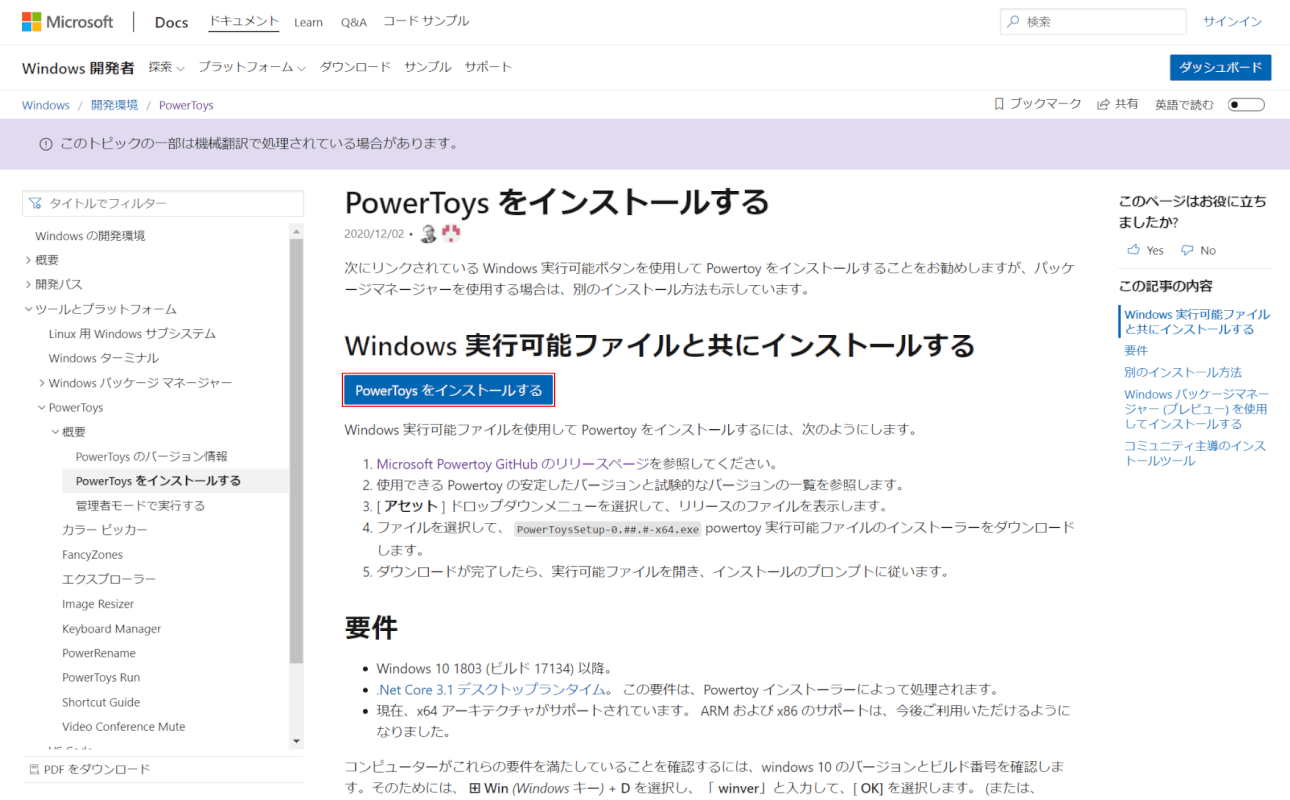Click the Microsoft logo in the header
1290x800 pixels.
[x=67, y=22]
